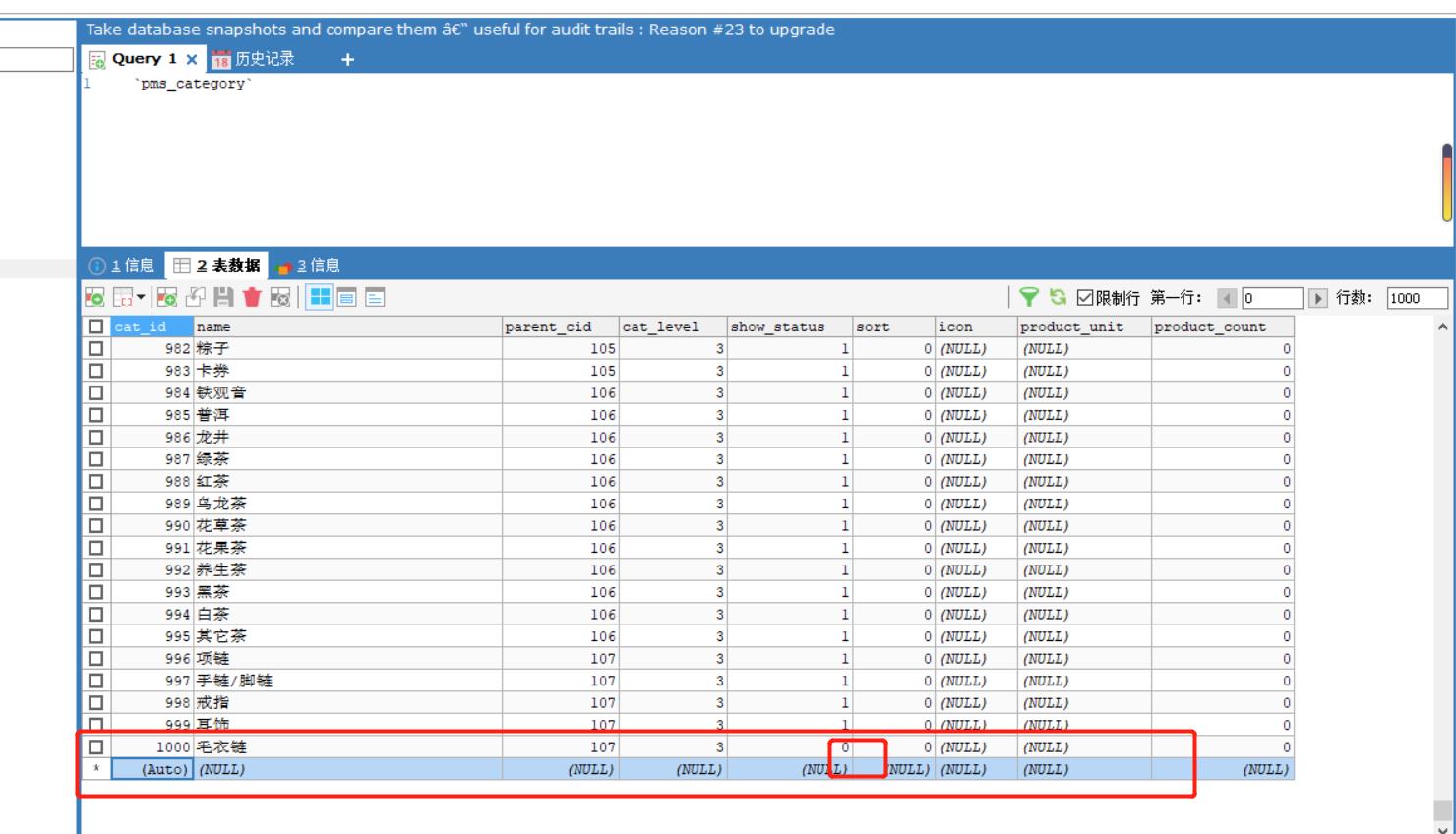Click the new row asterisk marker

[x=95, y=769]
